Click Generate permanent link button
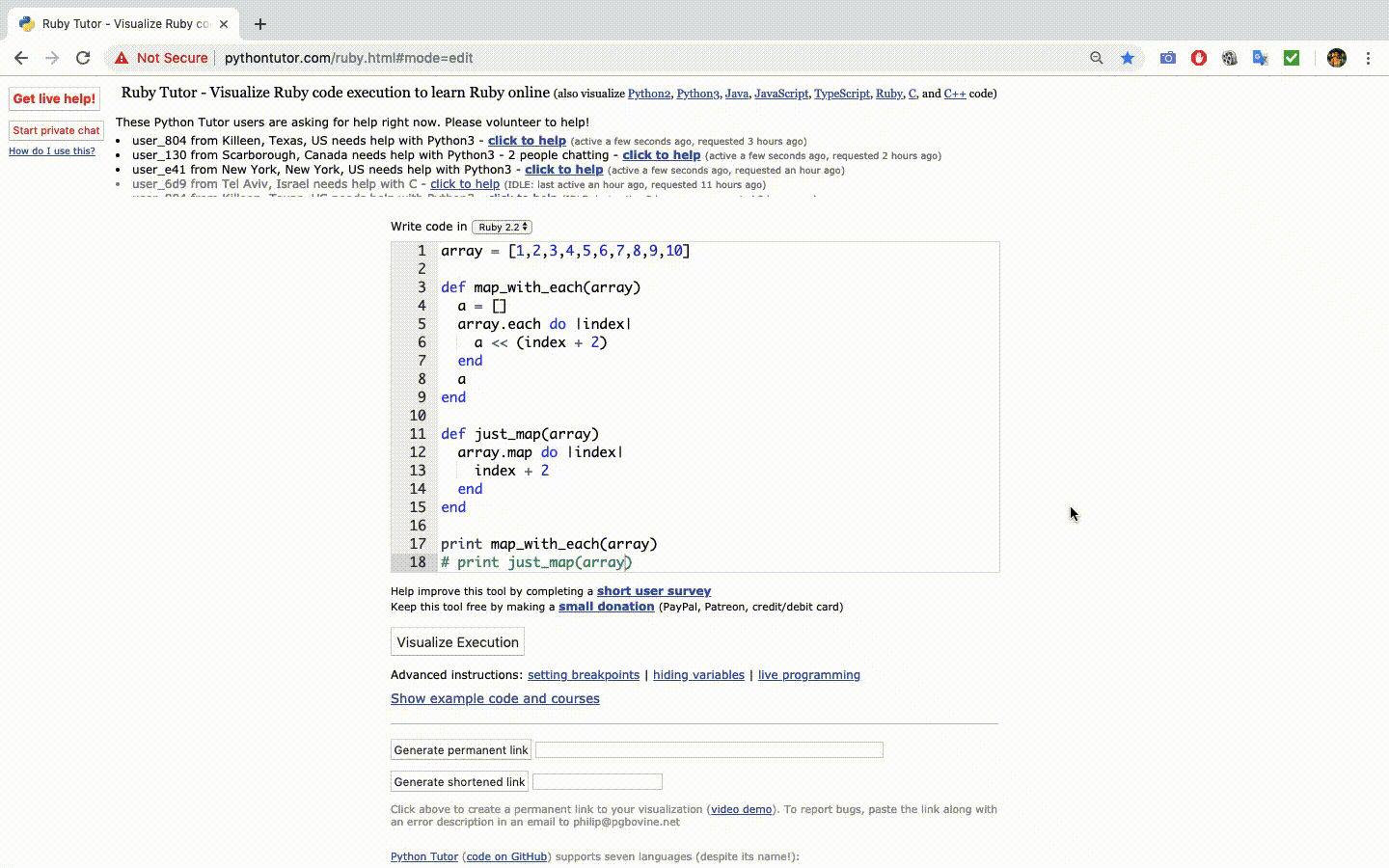Image resolution: width=1389 pixels, height=868 pixels. (x=461, y=749)
